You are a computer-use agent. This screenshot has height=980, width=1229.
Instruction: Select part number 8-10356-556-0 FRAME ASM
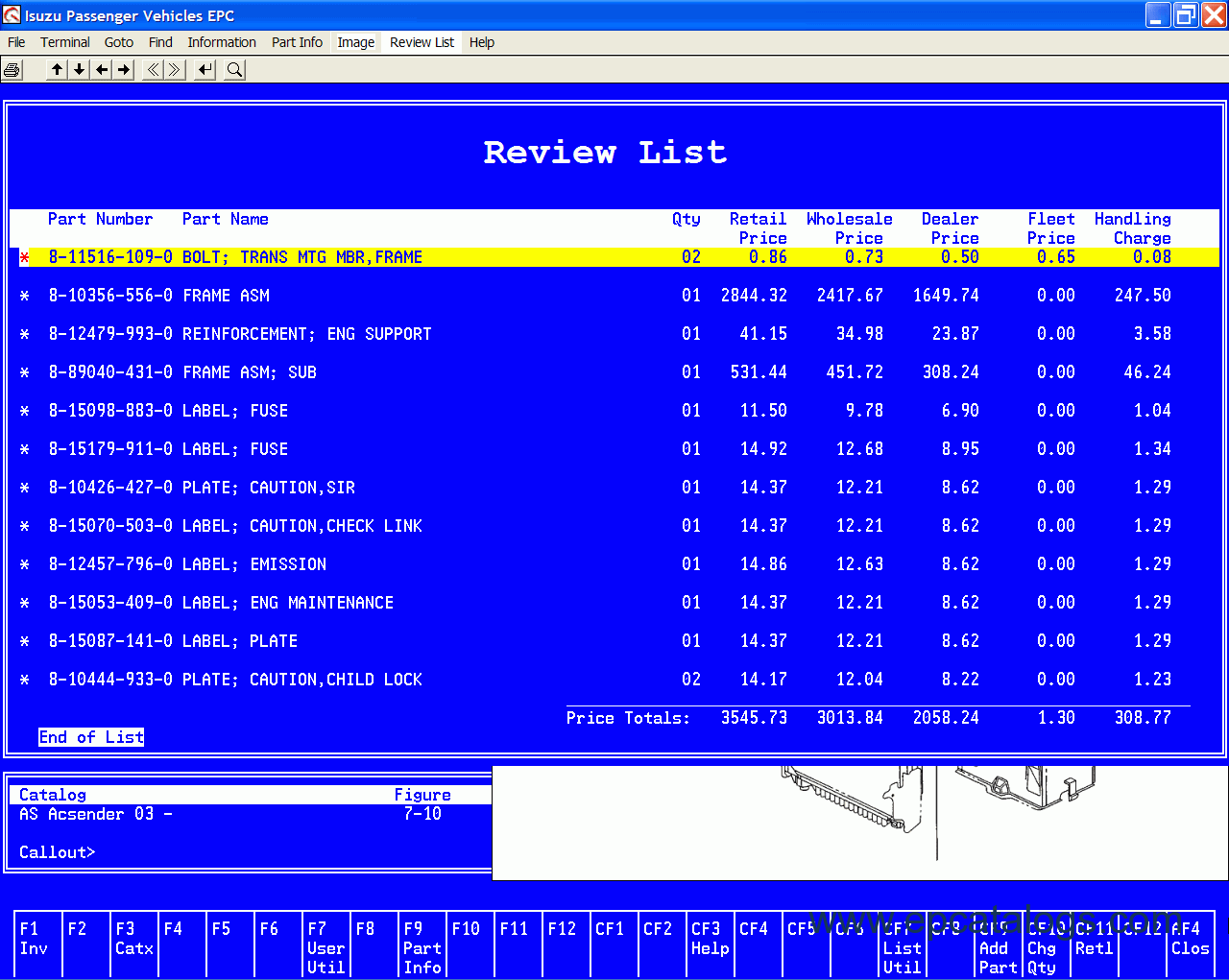click(614, 296)
